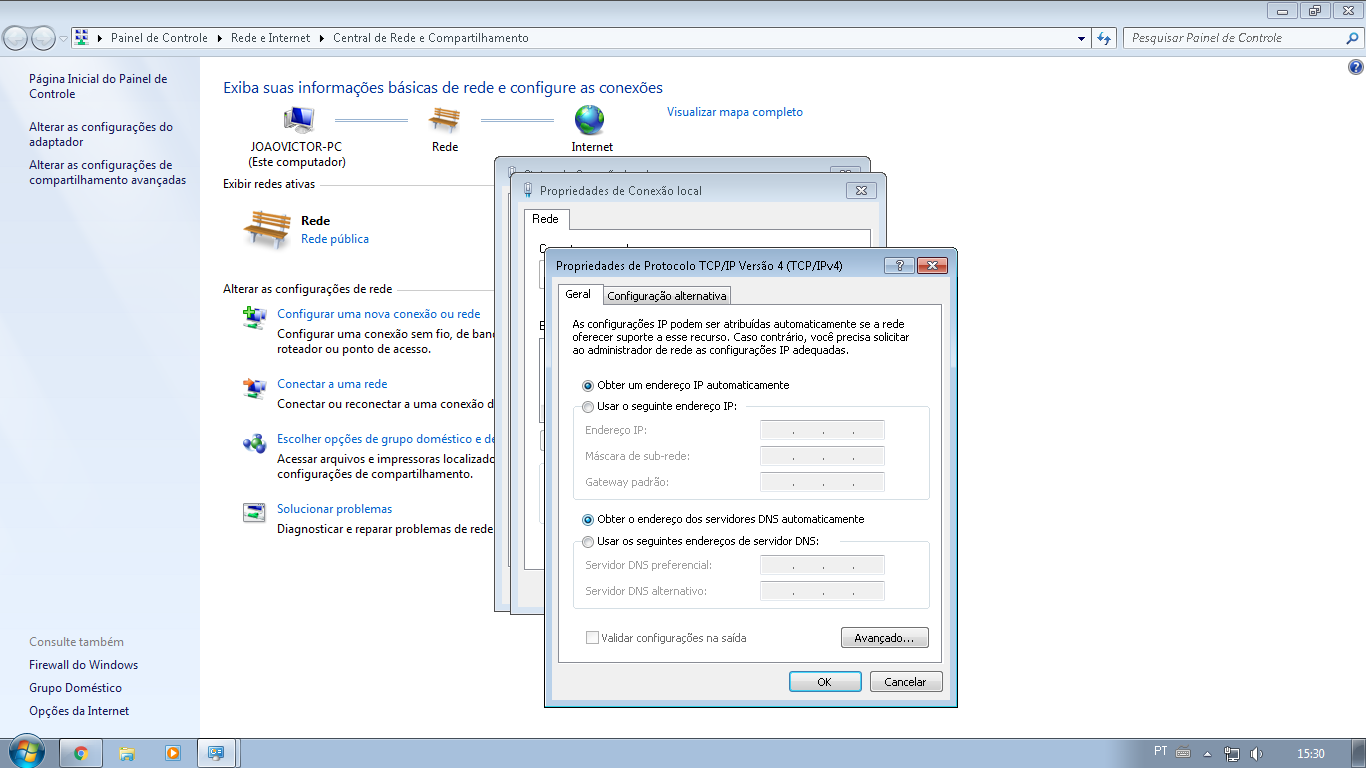
Task: Open 'Firewall do Windows' link
Action: (x=84, y=665)
